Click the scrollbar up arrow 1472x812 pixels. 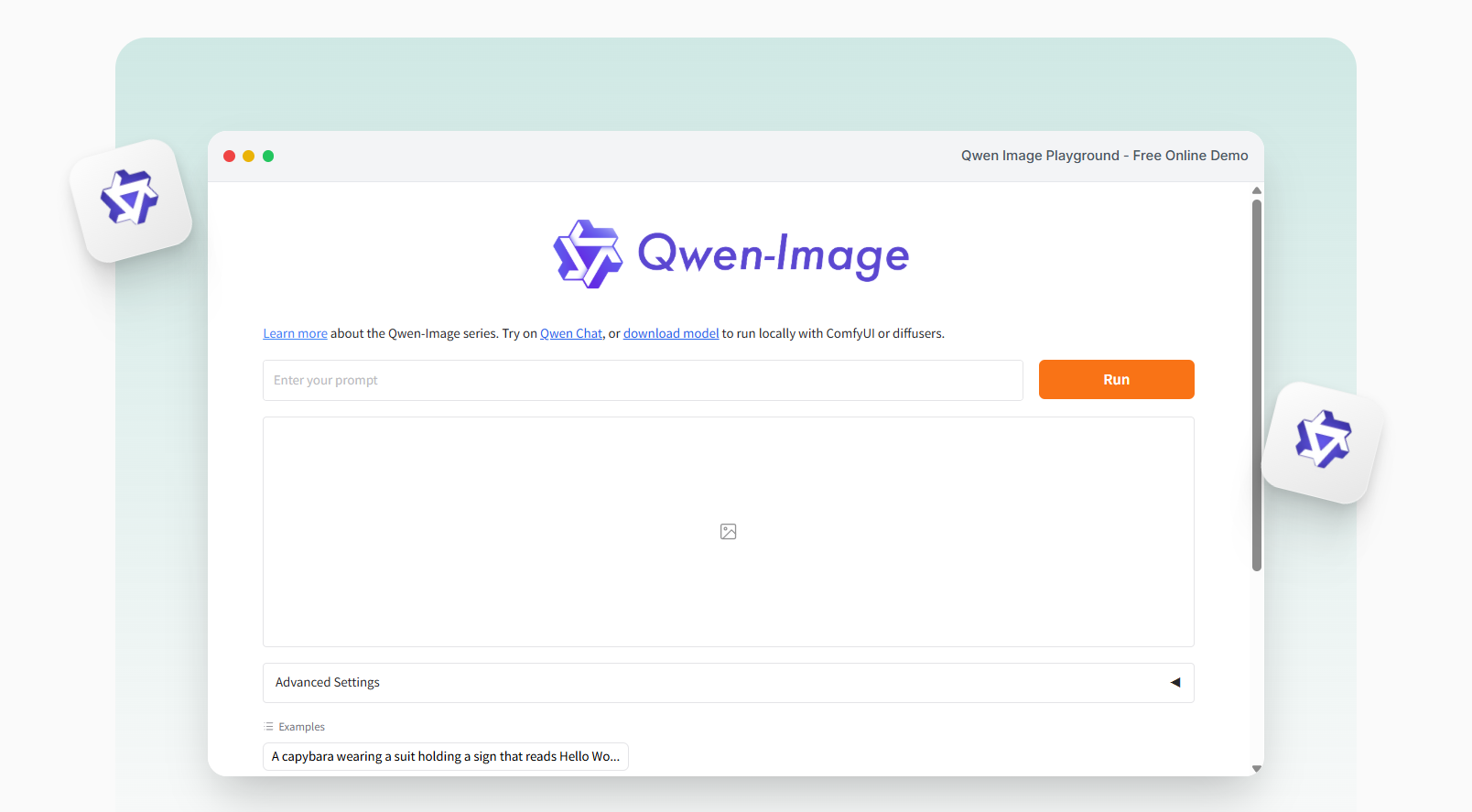click(1257, 190)
